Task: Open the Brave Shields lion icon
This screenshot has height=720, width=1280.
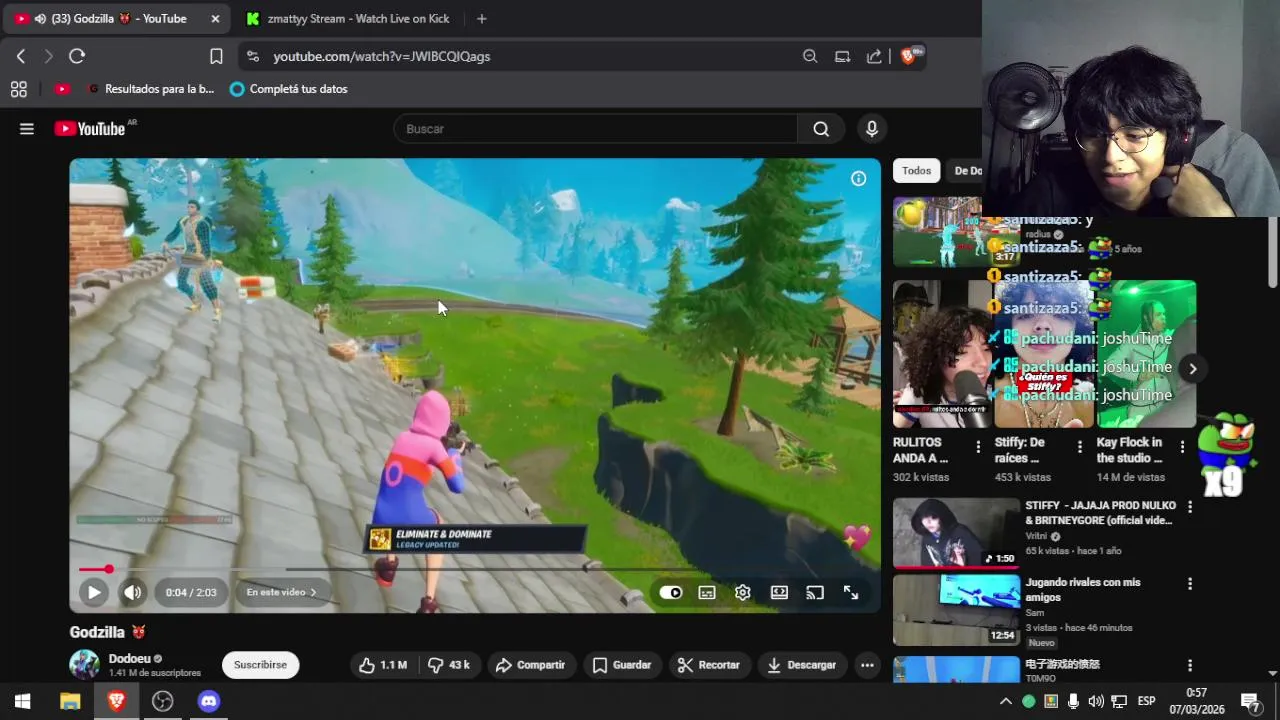Action: coord(908,56)
